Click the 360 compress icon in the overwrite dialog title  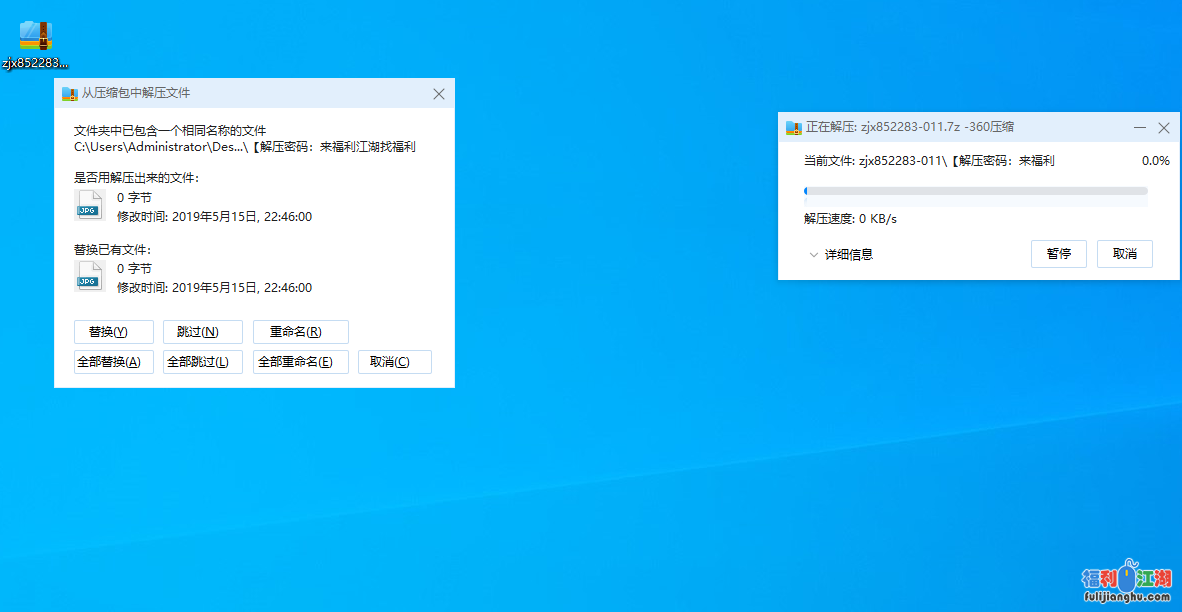[x=70, y=94]
